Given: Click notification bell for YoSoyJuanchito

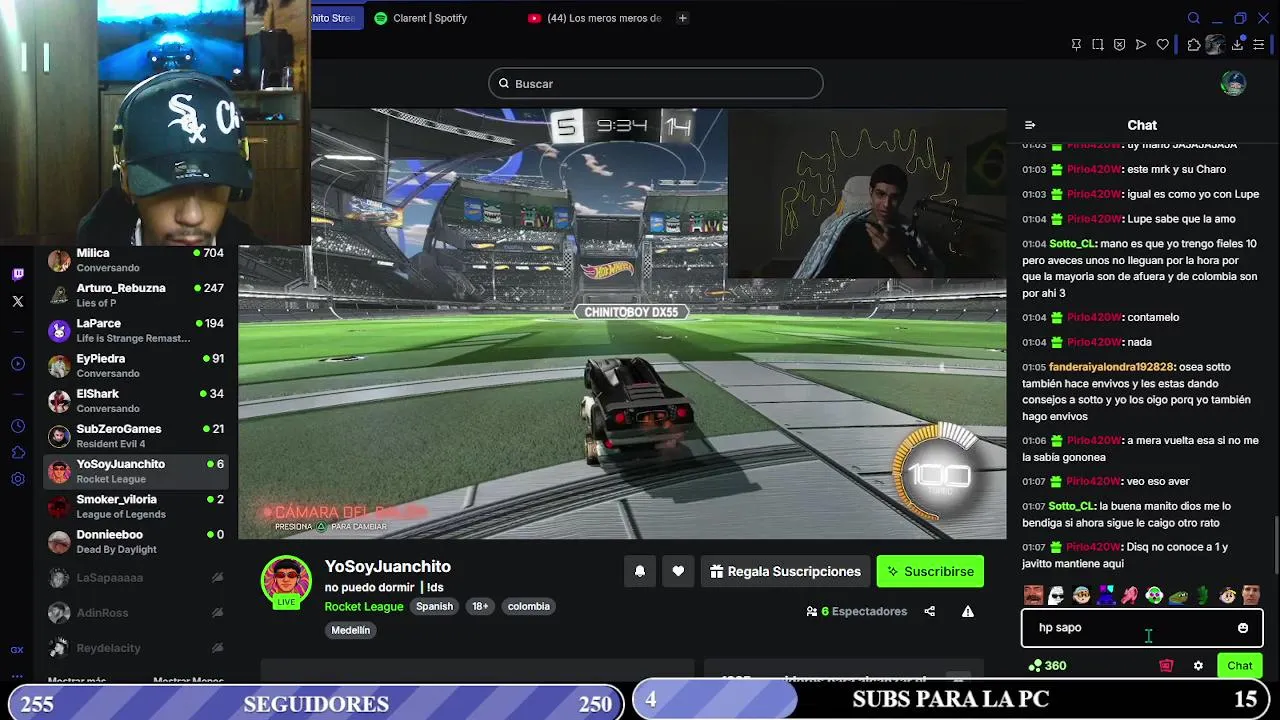Looking at the screenshot, I should [x=640, y=571].
